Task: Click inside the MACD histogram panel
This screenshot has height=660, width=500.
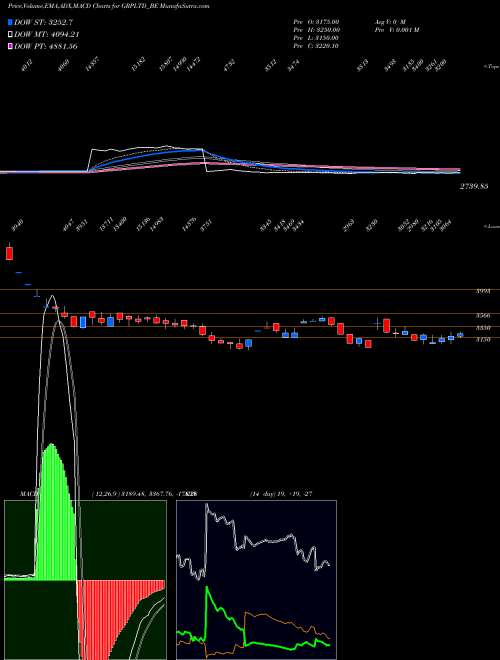Action: (x=85, y=580)
